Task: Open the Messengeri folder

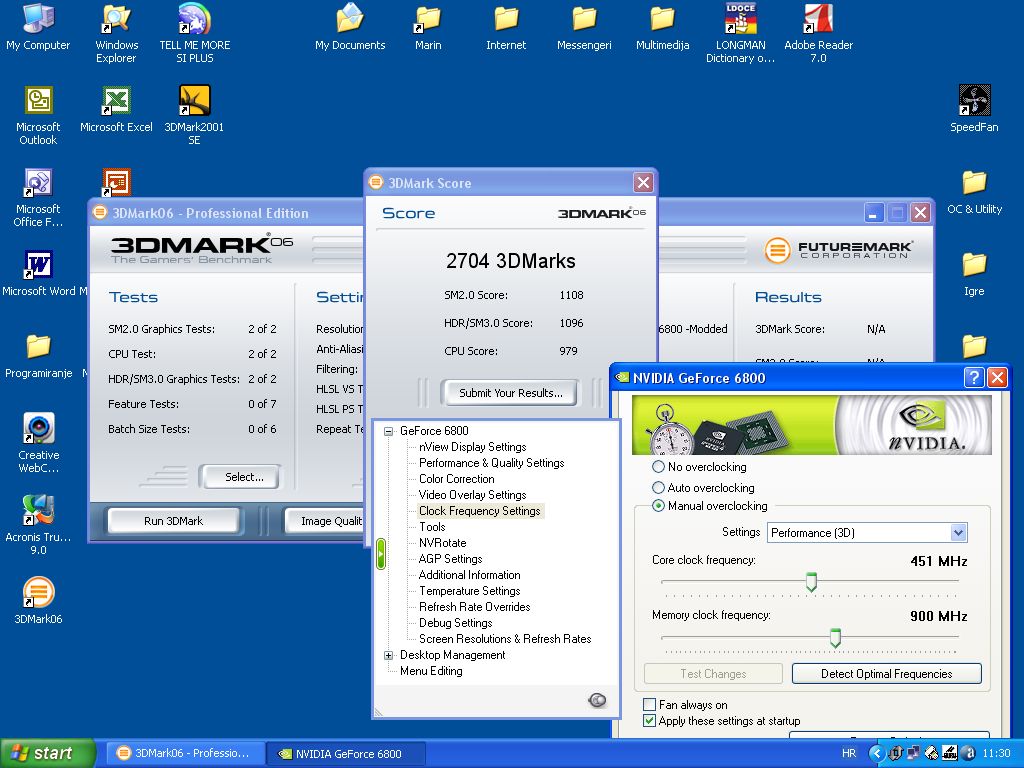Action: pos(584,27)
